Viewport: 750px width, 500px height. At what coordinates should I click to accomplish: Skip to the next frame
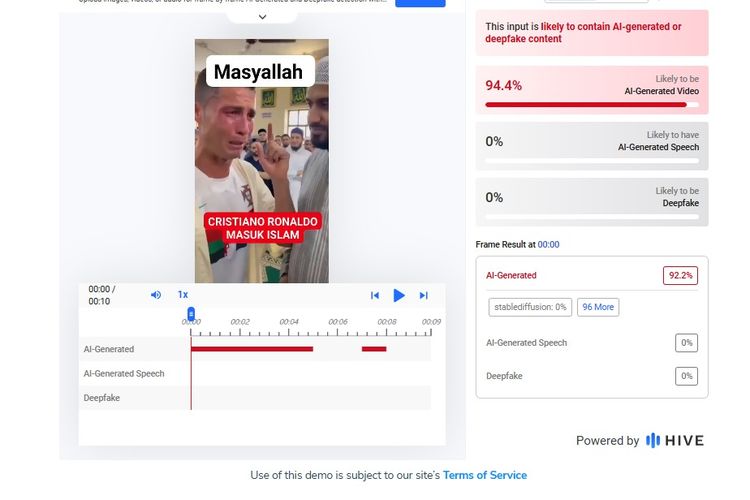tap(423, 295)
